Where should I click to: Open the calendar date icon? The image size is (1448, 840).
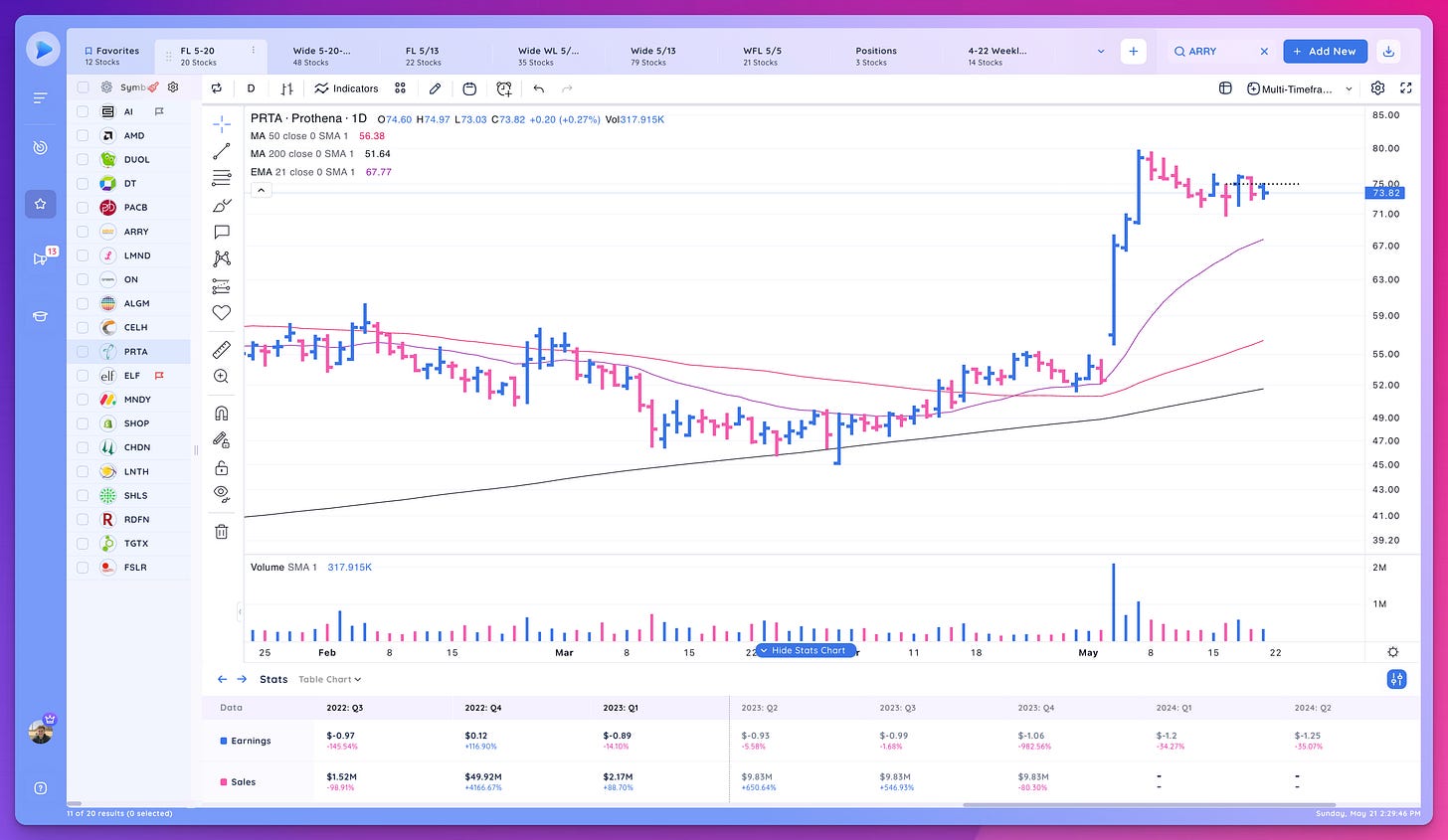(469, 88)
